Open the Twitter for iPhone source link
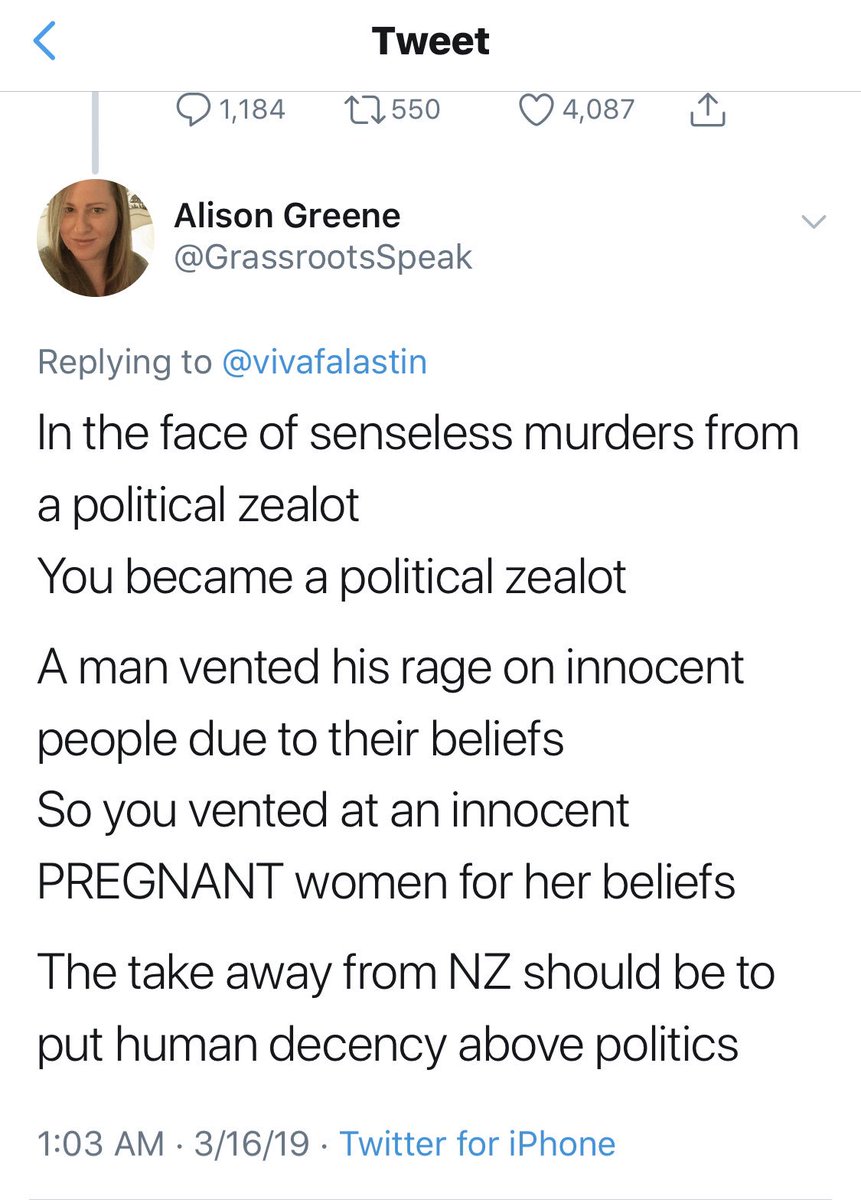The height and width of the screenshot is (1200, 861). pos(478,1143)
